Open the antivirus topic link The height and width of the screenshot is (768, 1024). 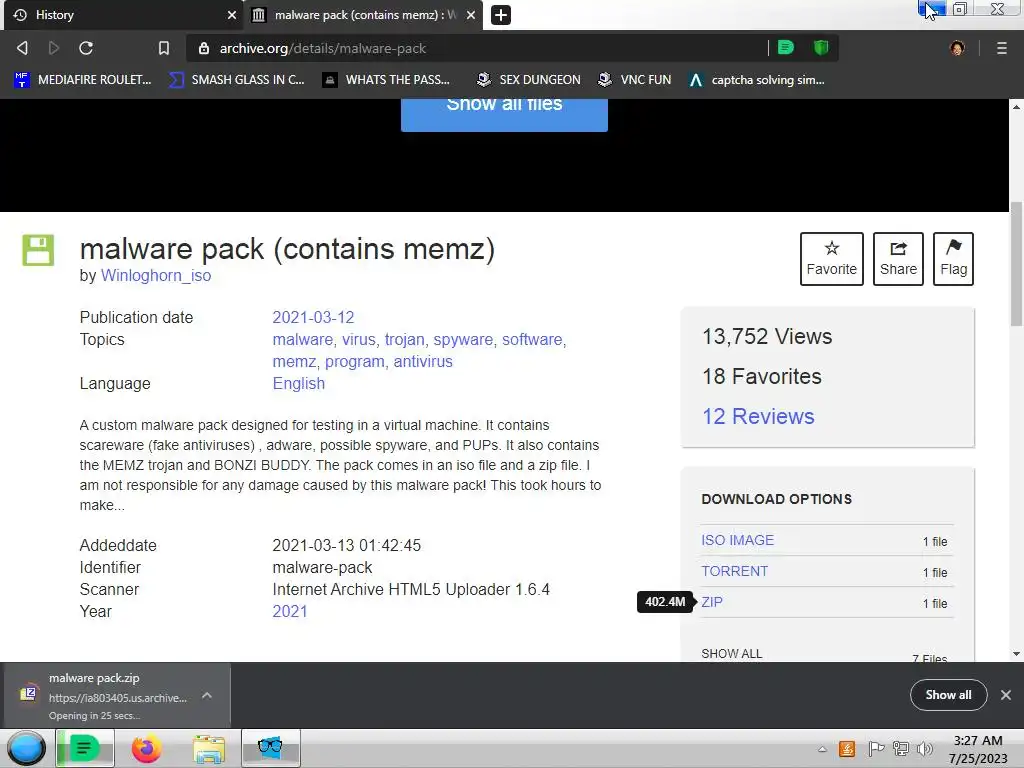pyautogui.click(x=423, y=362)
